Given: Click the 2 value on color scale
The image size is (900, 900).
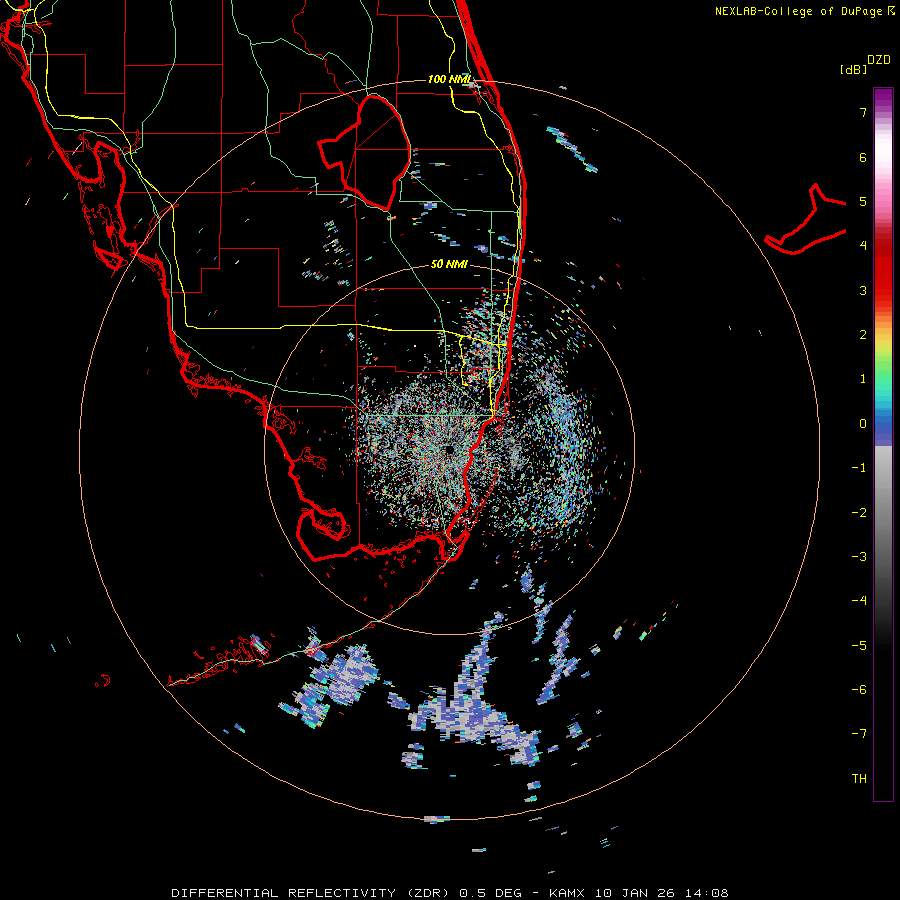Looking at the screenshot, I should (863, 335).
